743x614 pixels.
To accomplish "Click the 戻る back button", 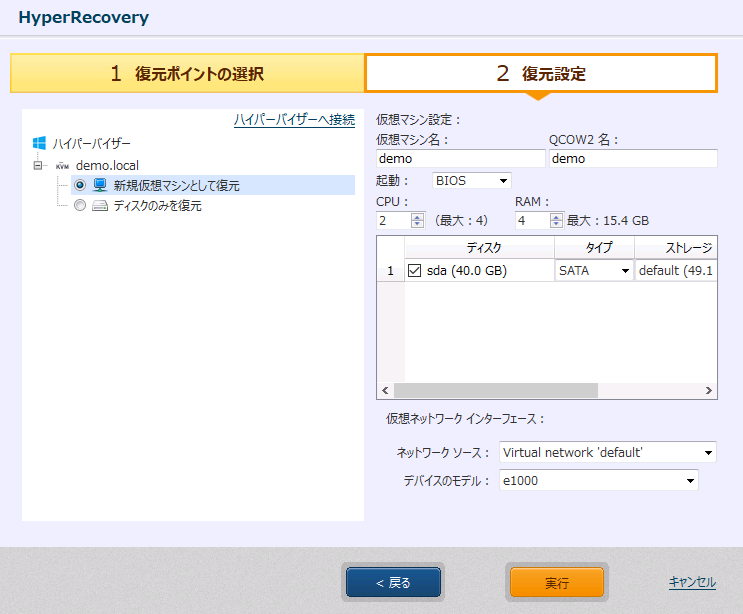I will click(x=393, y=582).
